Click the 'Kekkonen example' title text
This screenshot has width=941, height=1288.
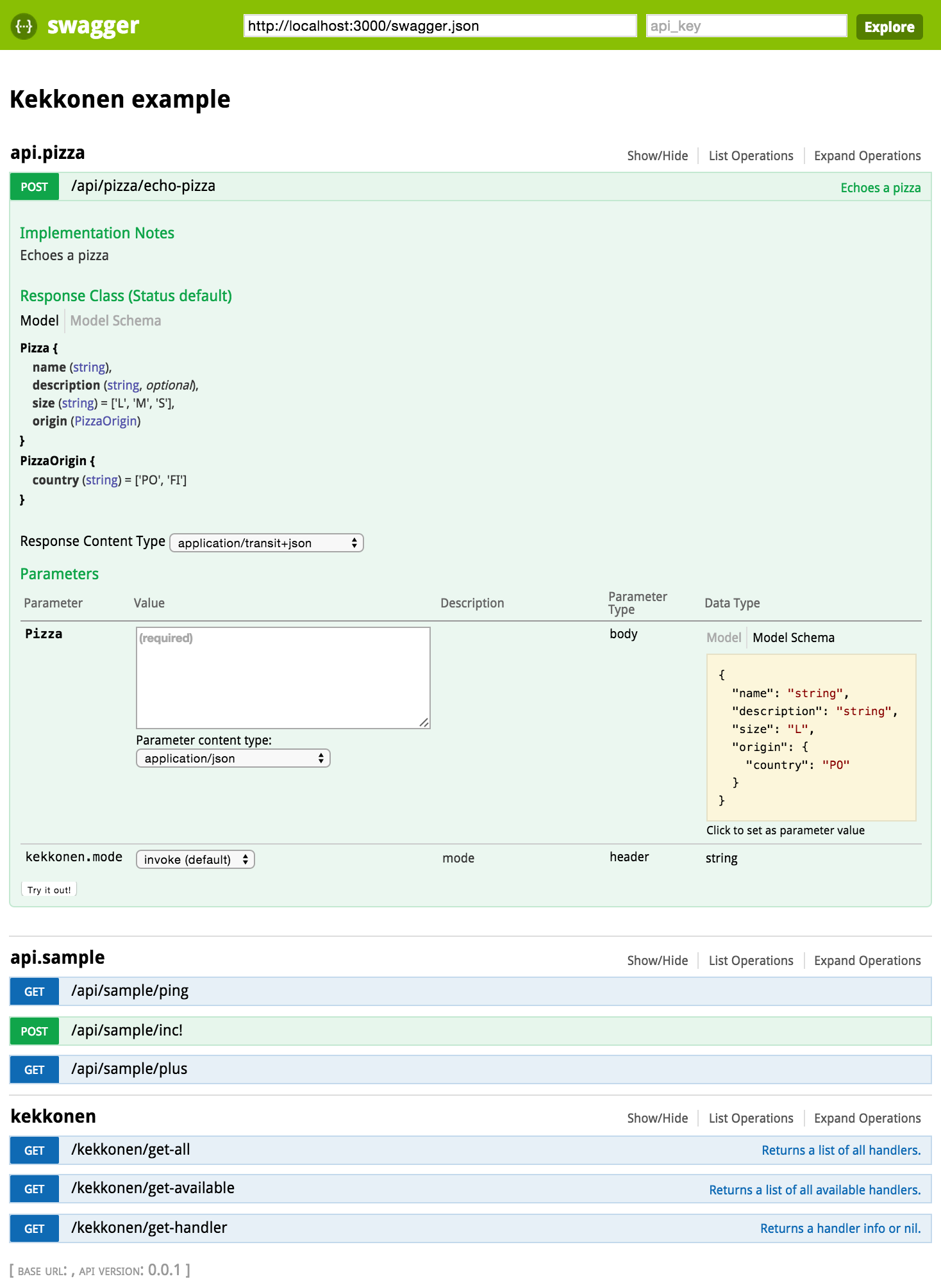(120, 99)
